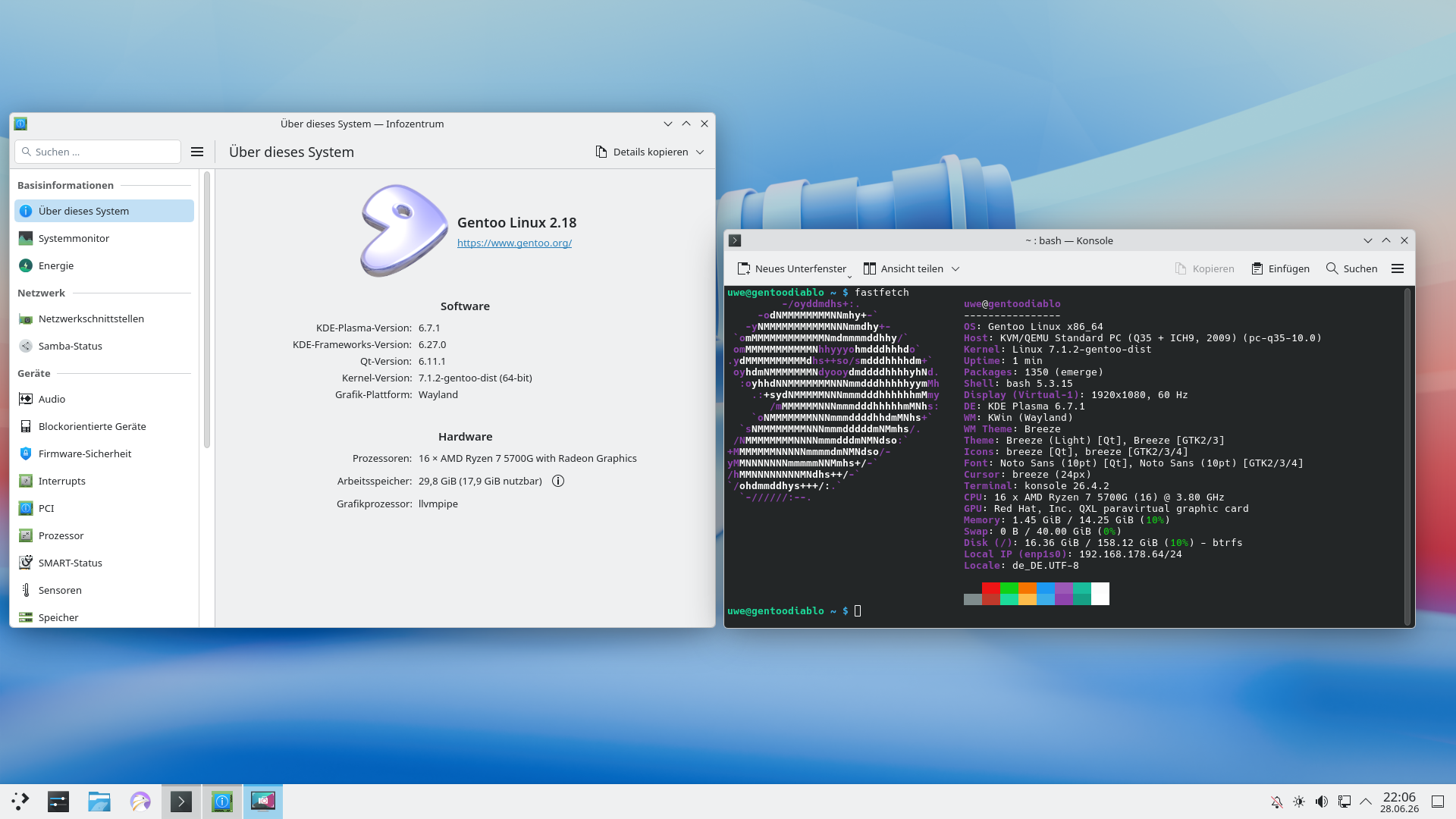Expand the hidden system tray icons

click(1366, 802)
